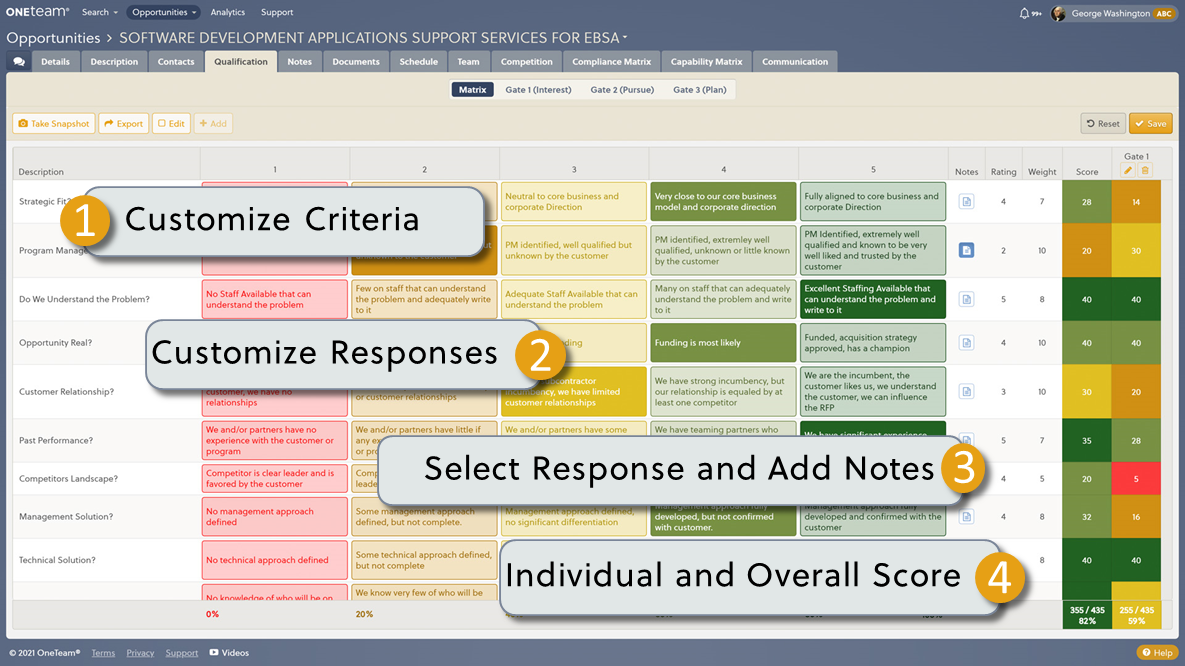Select 'No technical approach defined' response
Image resolution: width=1185 pixels, height=666 pixels.
coord(274,560)
